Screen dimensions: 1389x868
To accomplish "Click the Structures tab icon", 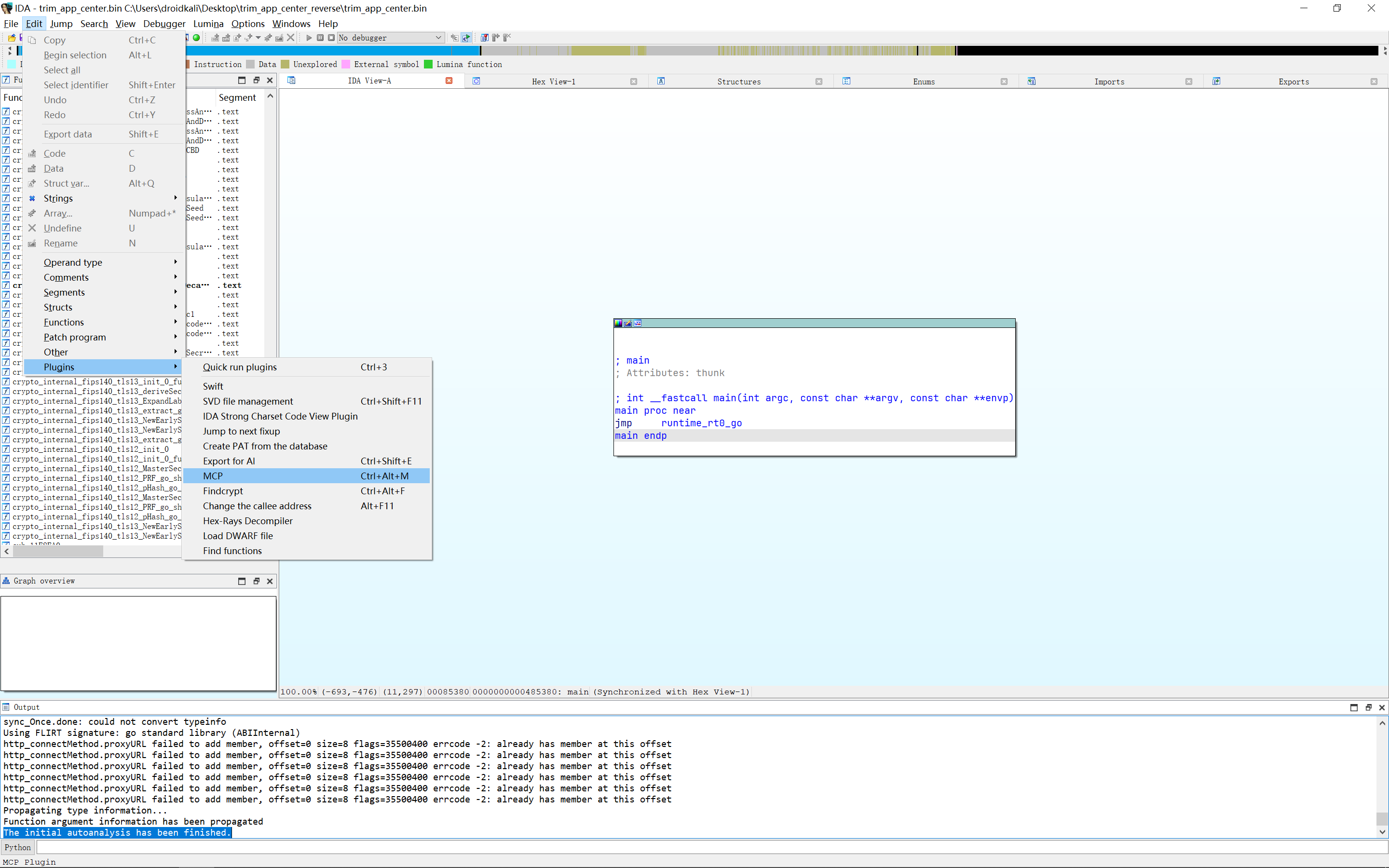I will pyautogui.click(x=661, y=81).
